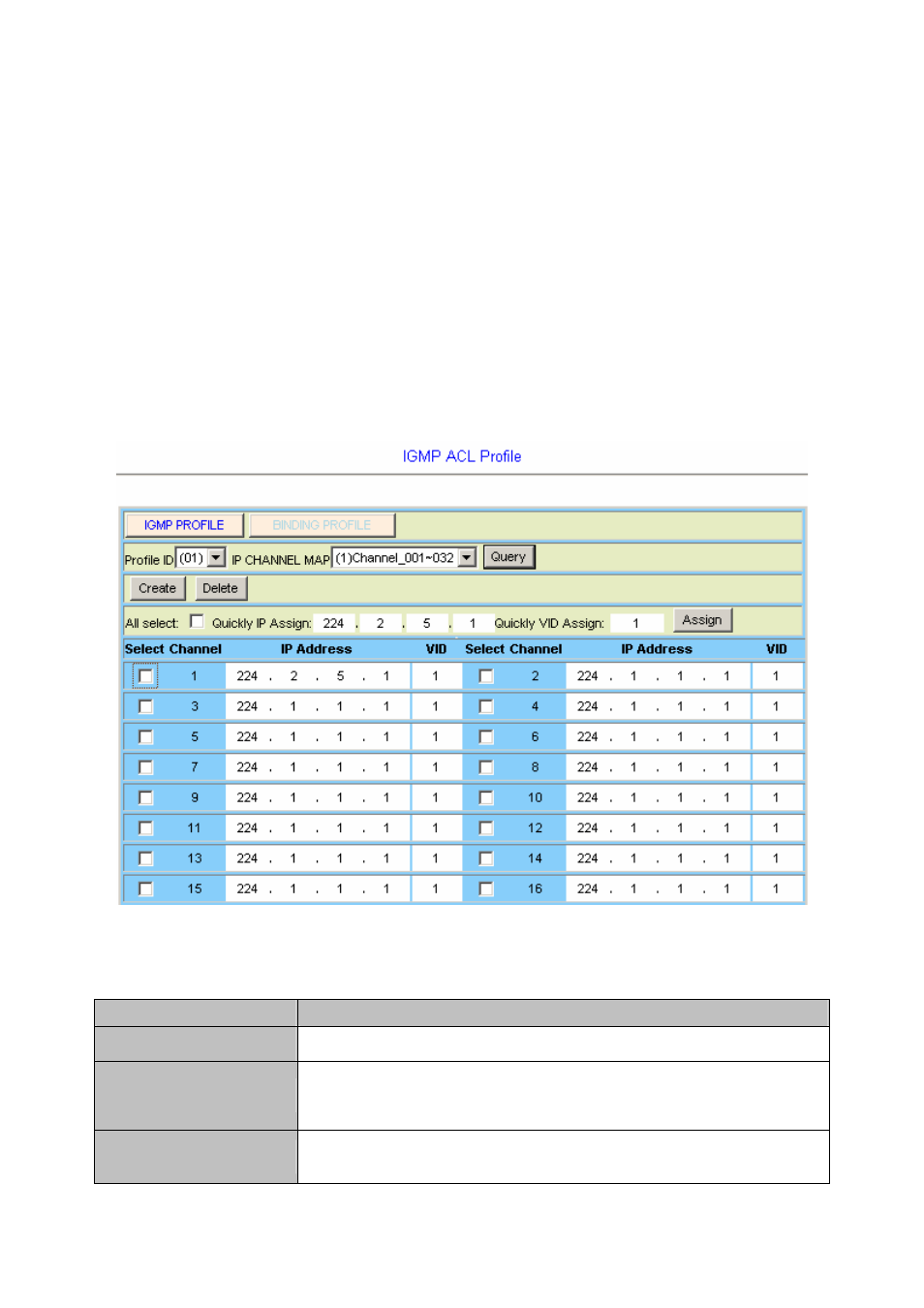Viewport: 924px width, 1308px height.
Task: Click the Query button
Action: (508, 557)
